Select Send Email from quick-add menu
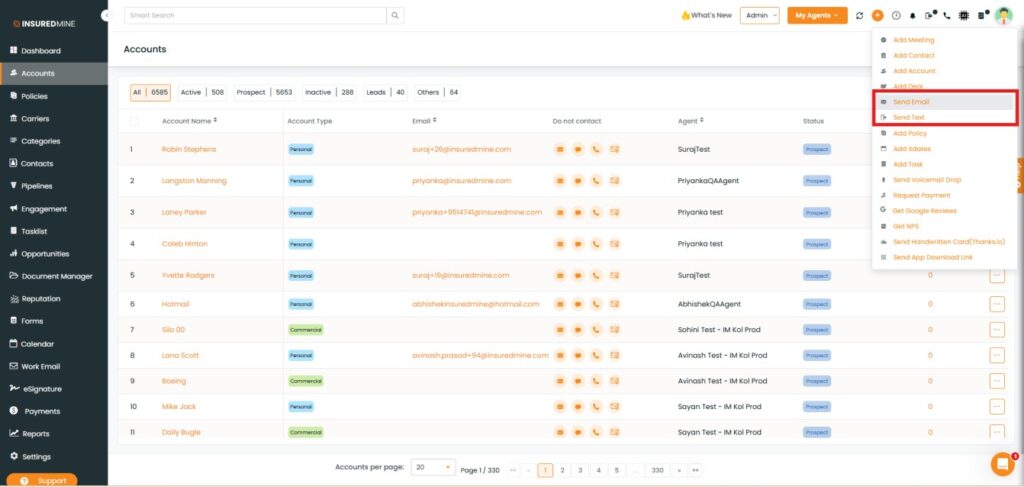Image resolution: width=1024 pixels, height=487 pixels. click(910, 102)
